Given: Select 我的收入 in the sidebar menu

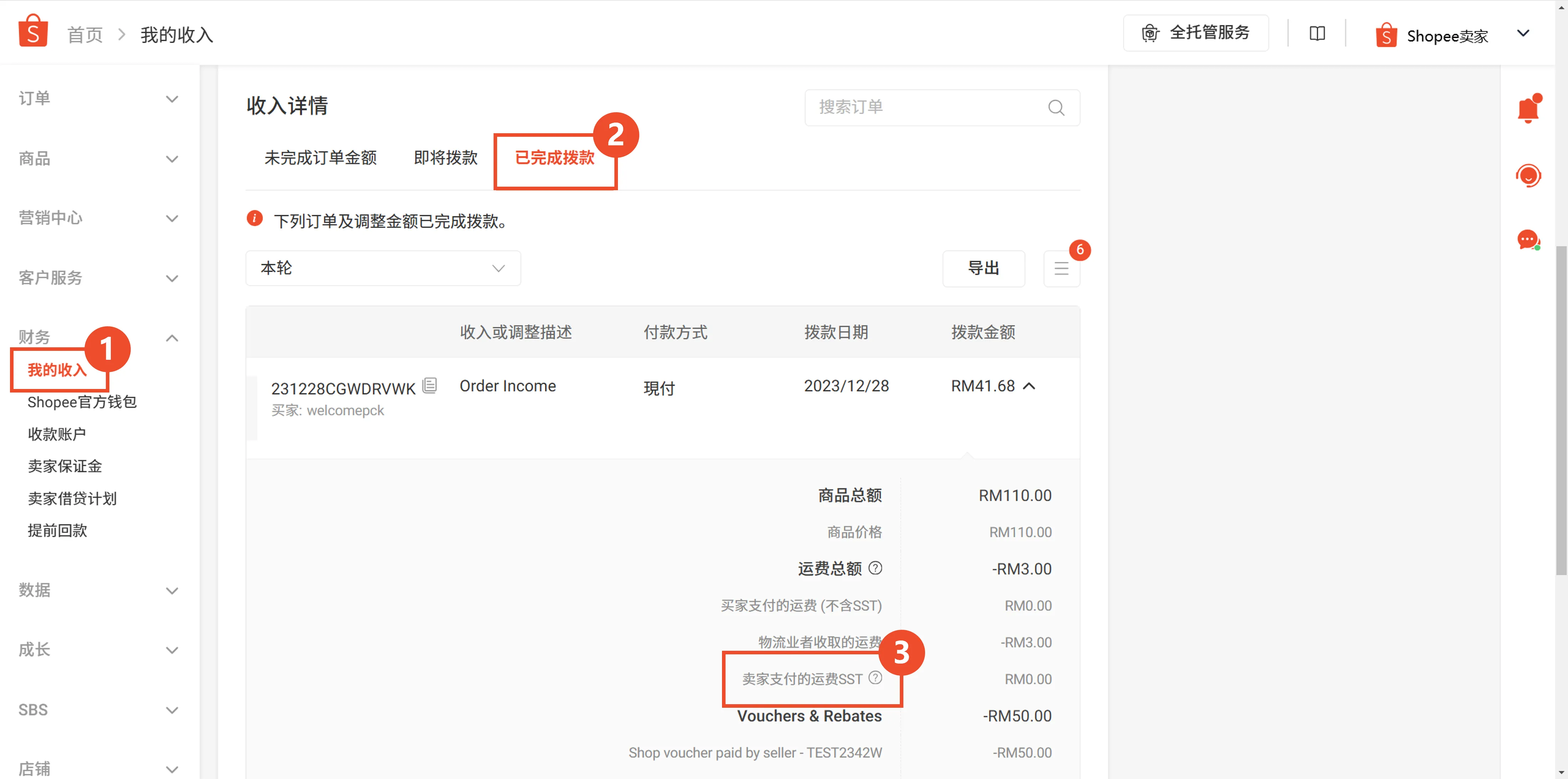Looking at the screenshot, I should pyautogui.click(x=58, y=369).
